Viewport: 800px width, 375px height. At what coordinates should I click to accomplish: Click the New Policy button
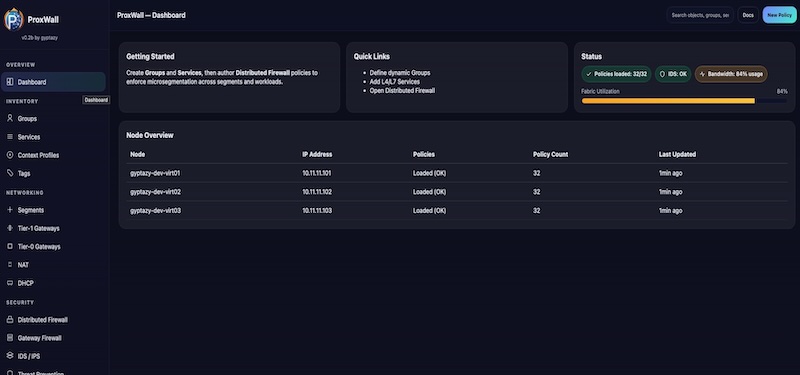point(779,15)
